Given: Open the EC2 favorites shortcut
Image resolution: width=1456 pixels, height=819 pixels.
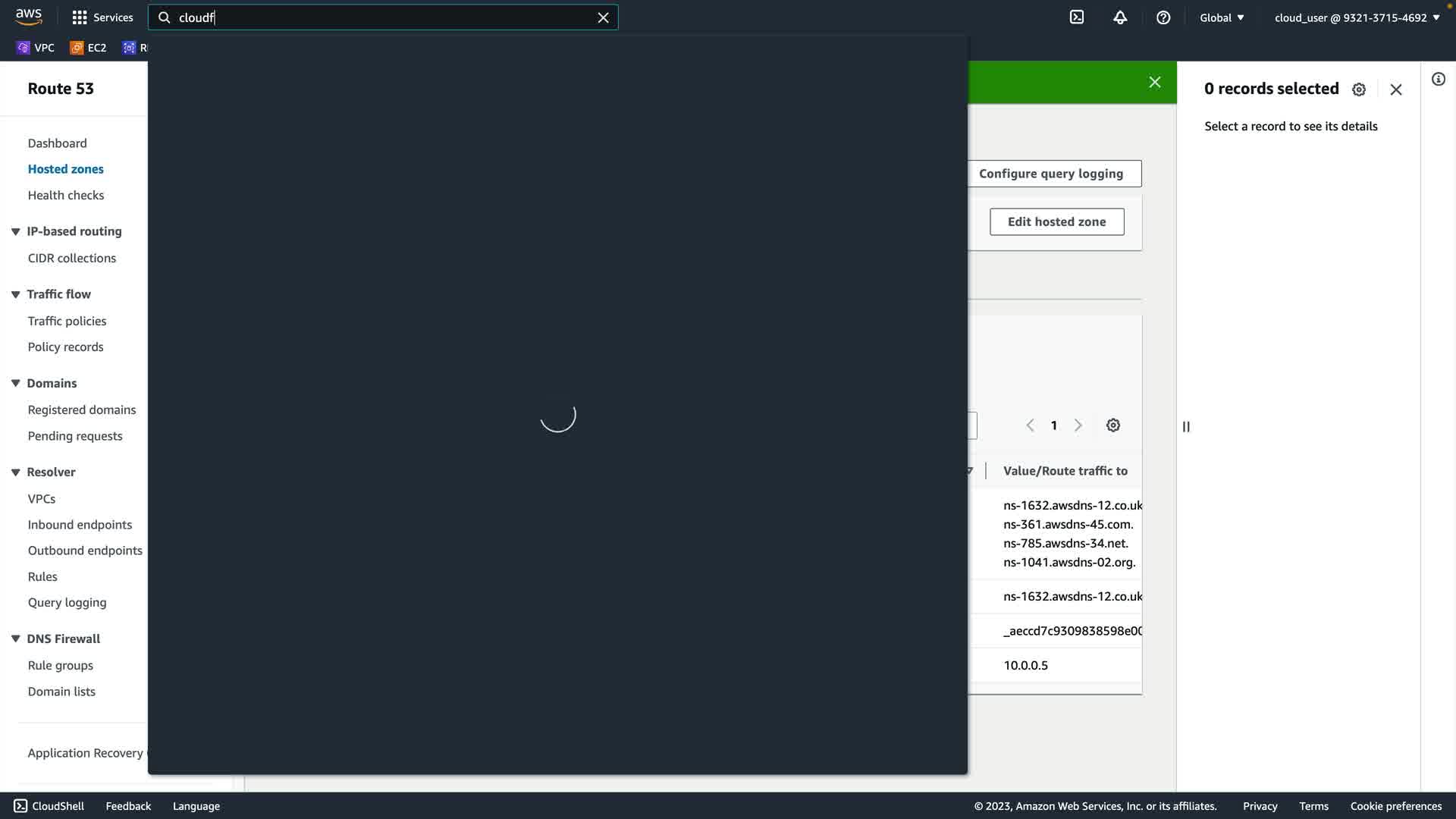Looking at the screenshot, I should pyautogui.click(x=88, y=48).
